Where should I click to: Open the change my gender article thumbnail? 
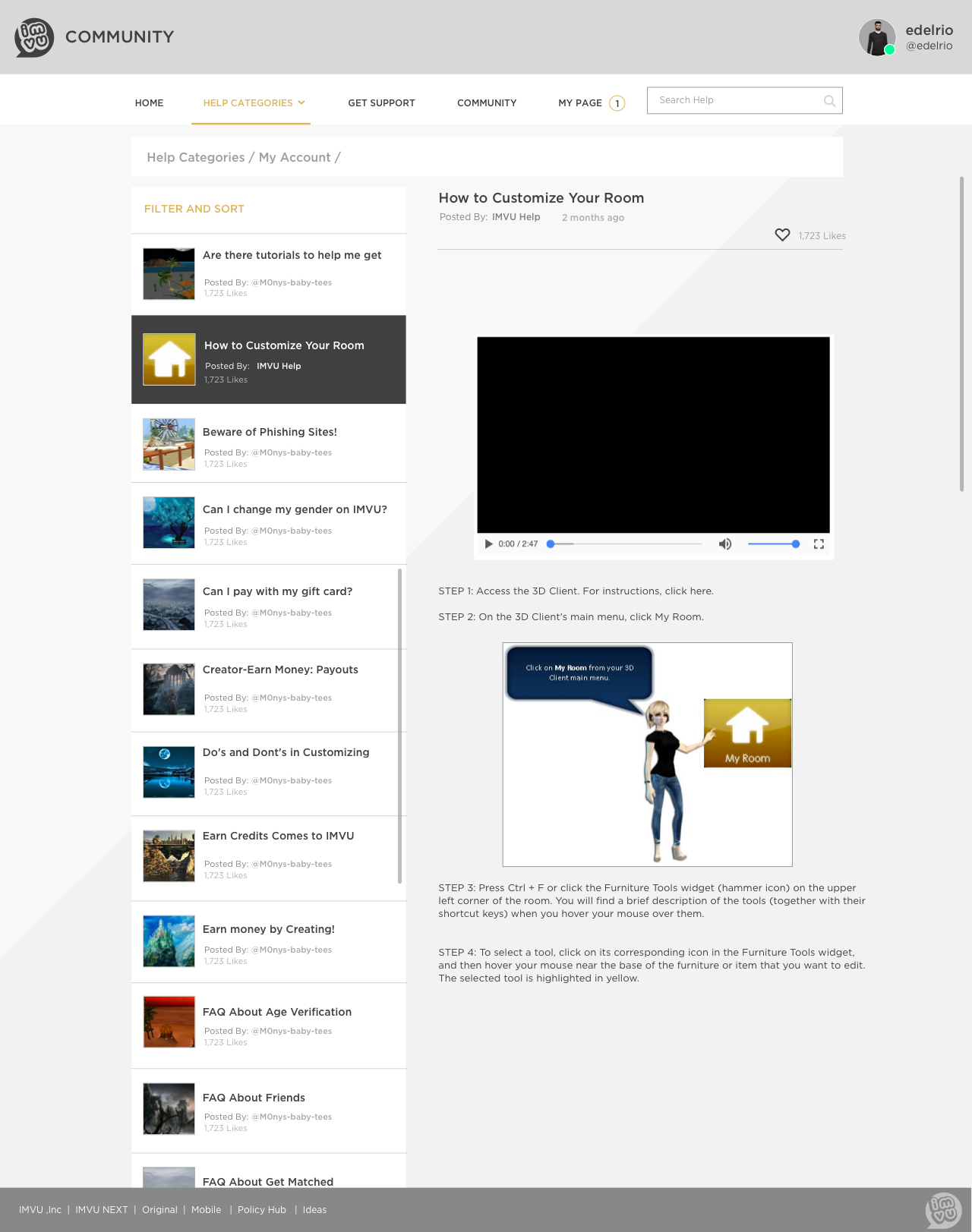point(169,522)
